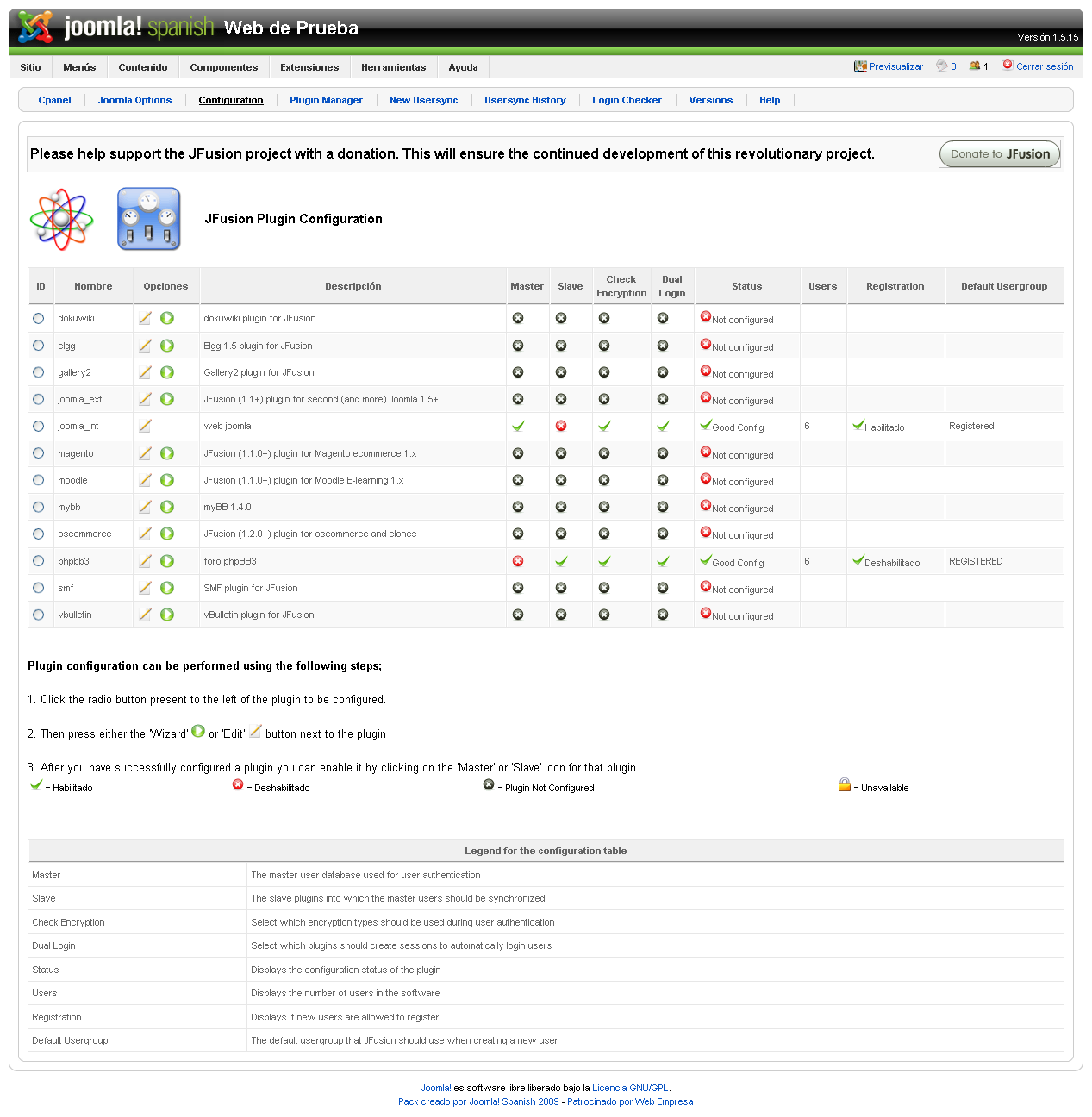Click the messages icon showing 0
This screenshot has width=1092, height=1117.
pyautogui.click(x=942, y=66)
